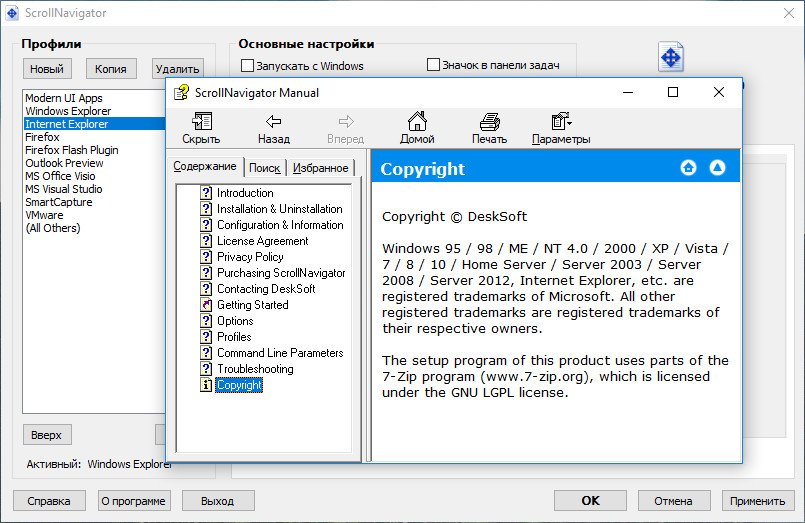This screenshot has width=805, height=523.
Task: Click the question icon beside Troubleshooting
Action: [206, 369]
